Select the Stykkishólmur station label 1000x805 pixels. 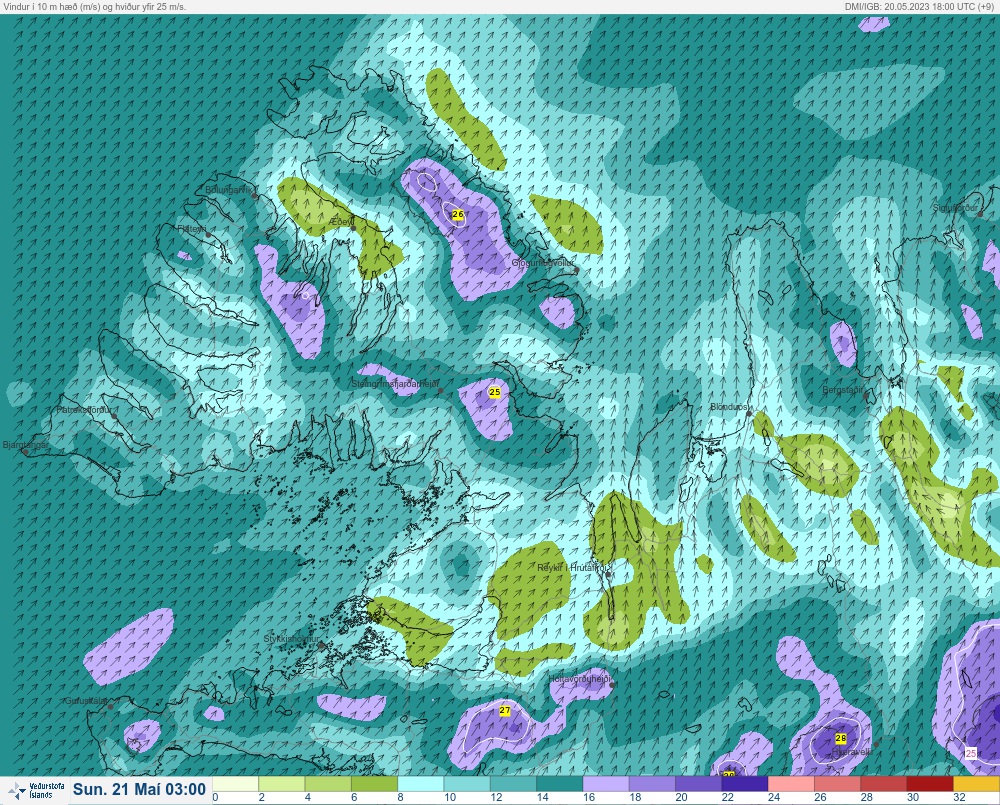click(291, 639)
